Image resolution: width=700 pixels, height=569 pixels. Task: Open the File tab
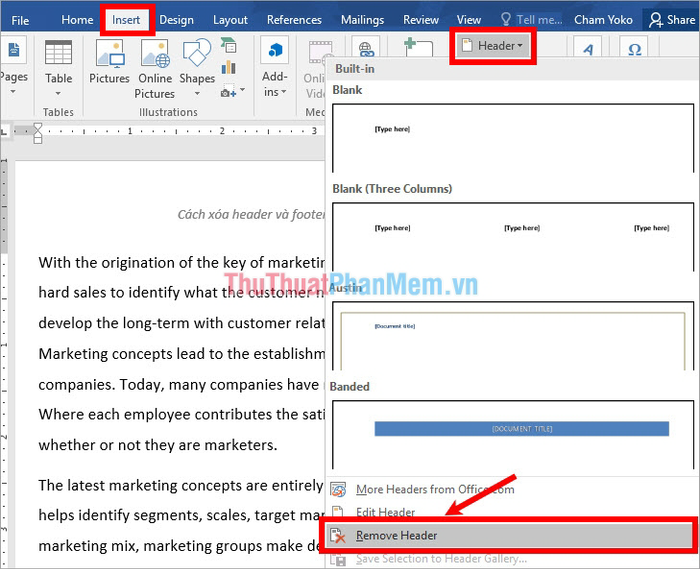(x=20, y=21)
